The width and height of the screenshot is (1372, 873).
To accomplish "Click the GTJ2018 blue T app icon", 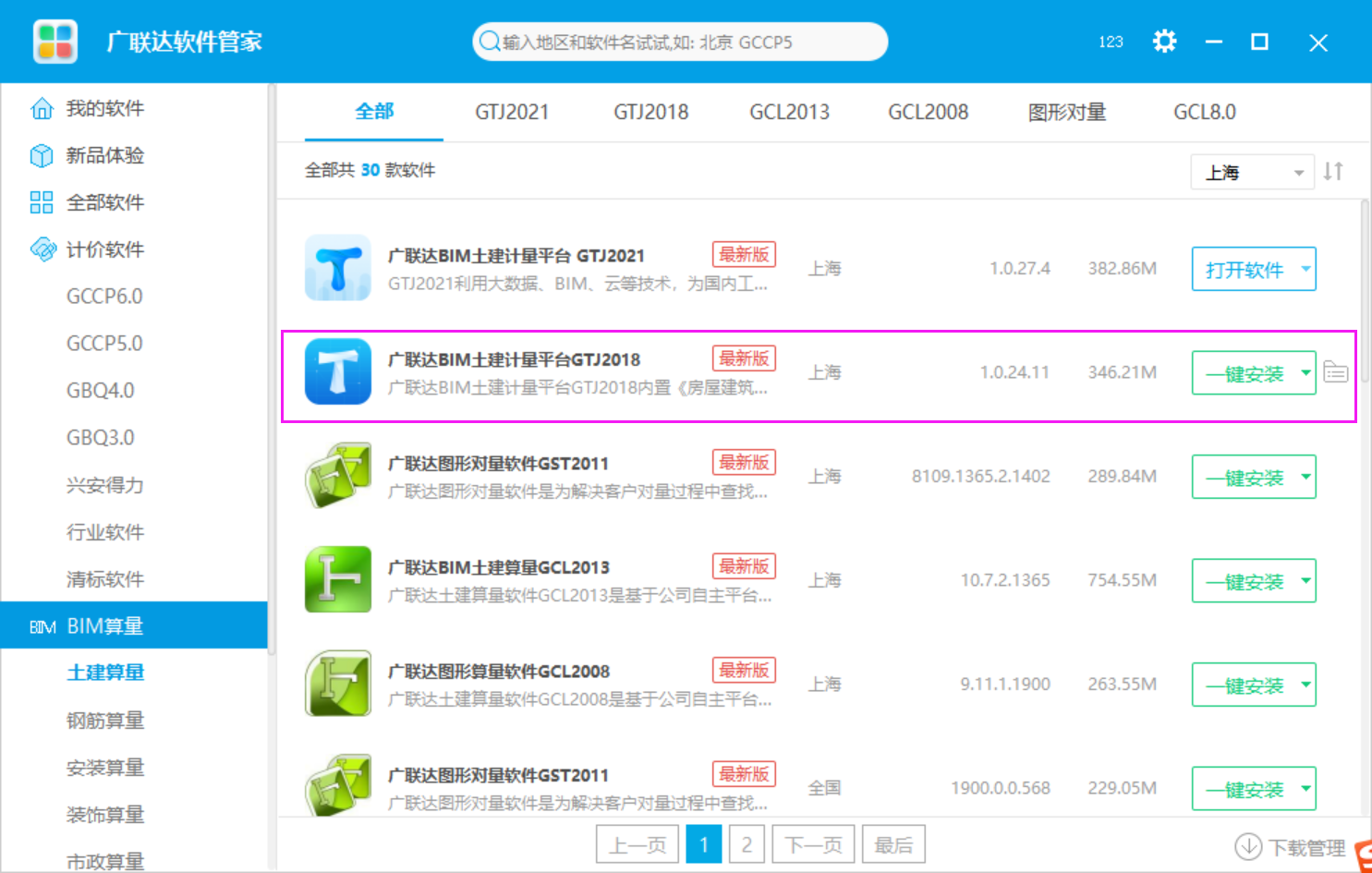I will point(338,371).
